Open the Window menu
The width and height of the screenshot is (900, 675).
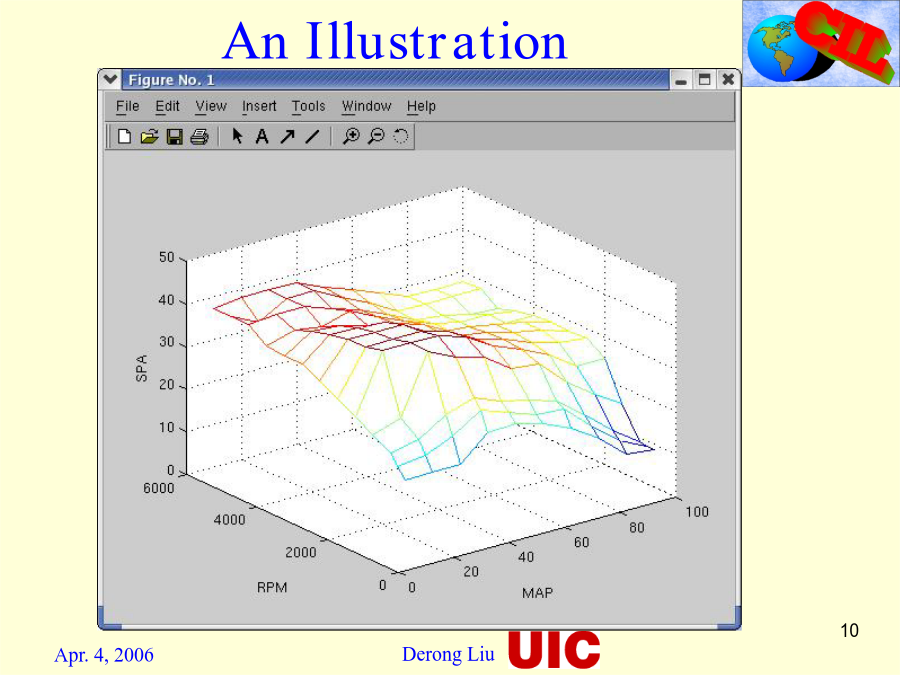pos(366,106)
